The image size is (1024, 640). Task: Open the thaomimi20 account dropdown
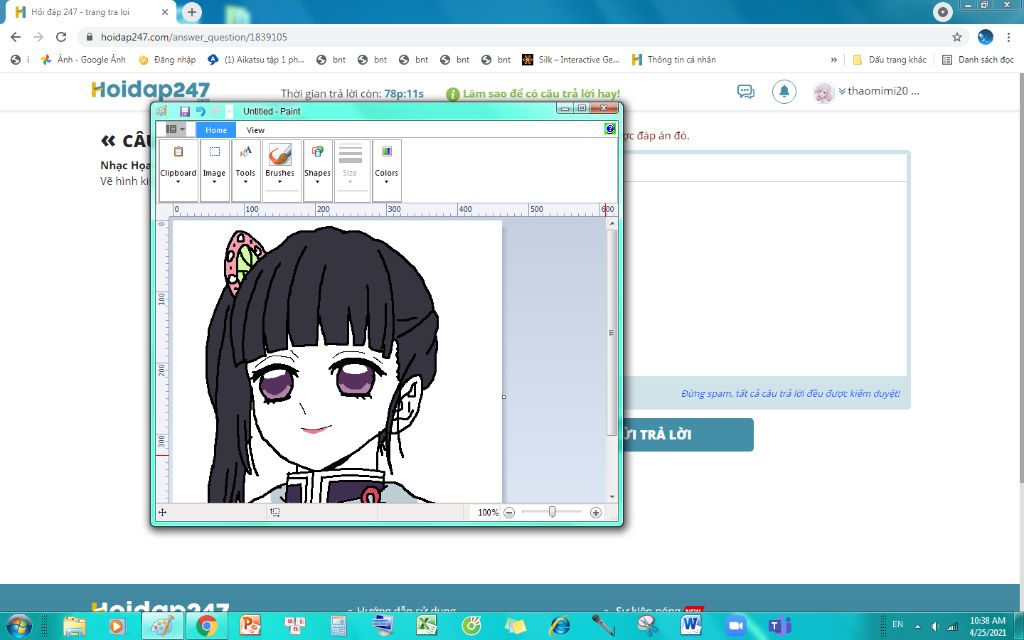[x=879, y=91]
